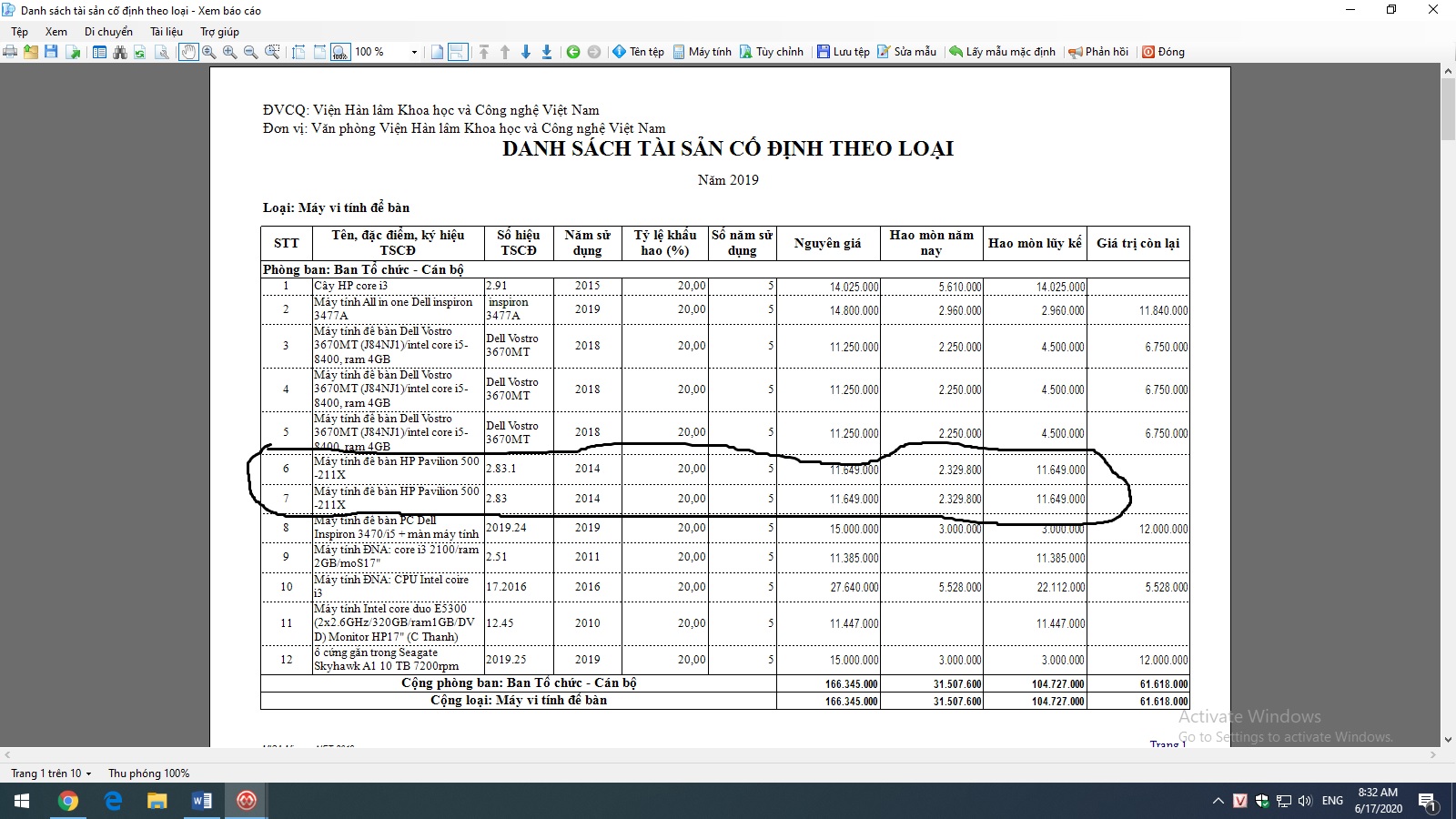This screenshot has width=1456, height=819.
Task: Click the binoculars Find icon
Action: [x=120, y=52]
